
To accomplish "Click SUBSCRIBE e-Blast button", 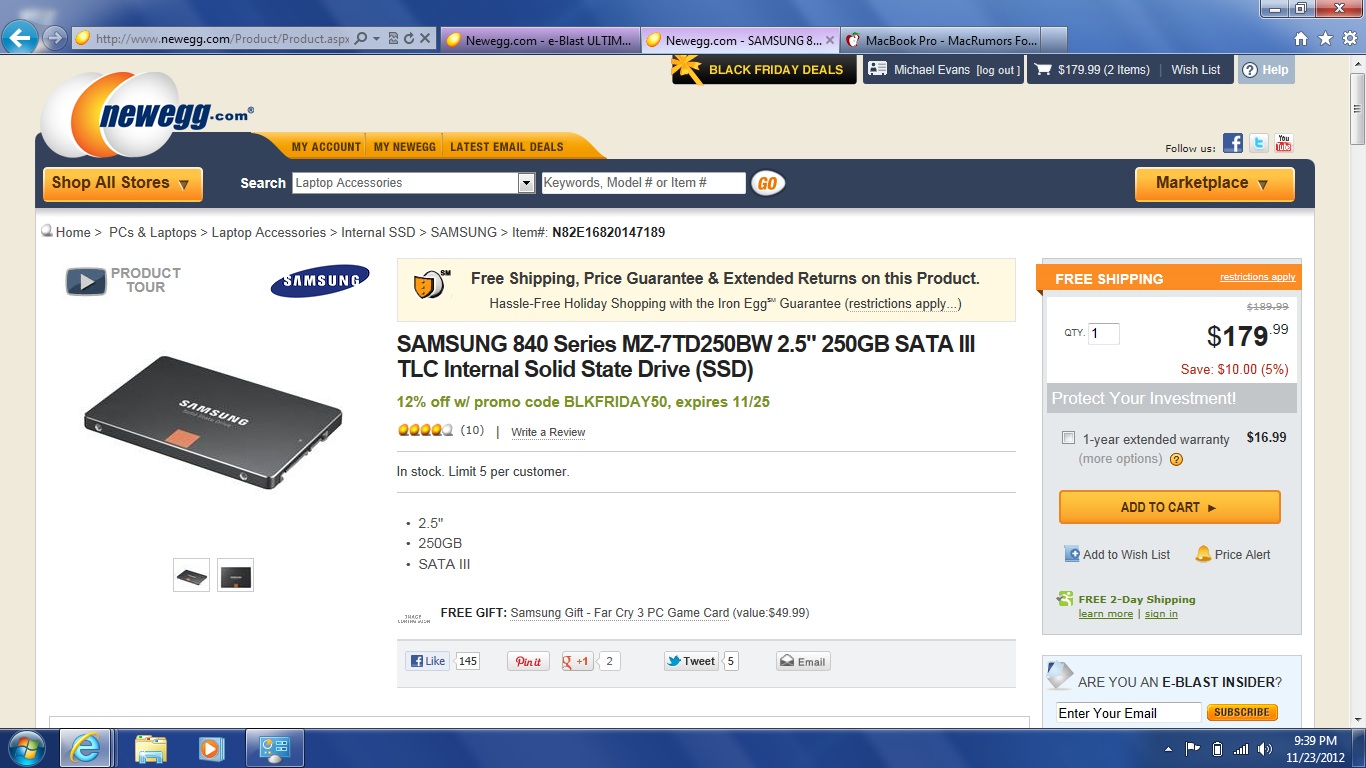I will pos(1242,713).
